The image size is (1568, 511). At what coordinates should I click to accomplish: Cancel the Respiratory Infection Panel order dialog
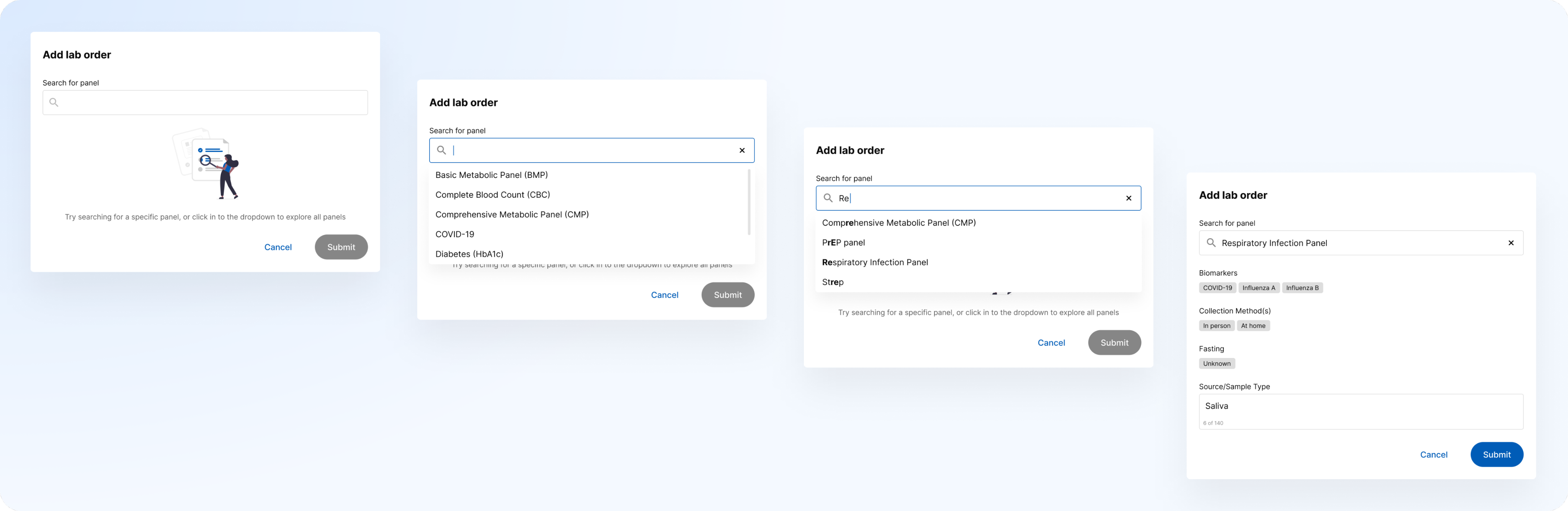click(x=1434, y=454)
